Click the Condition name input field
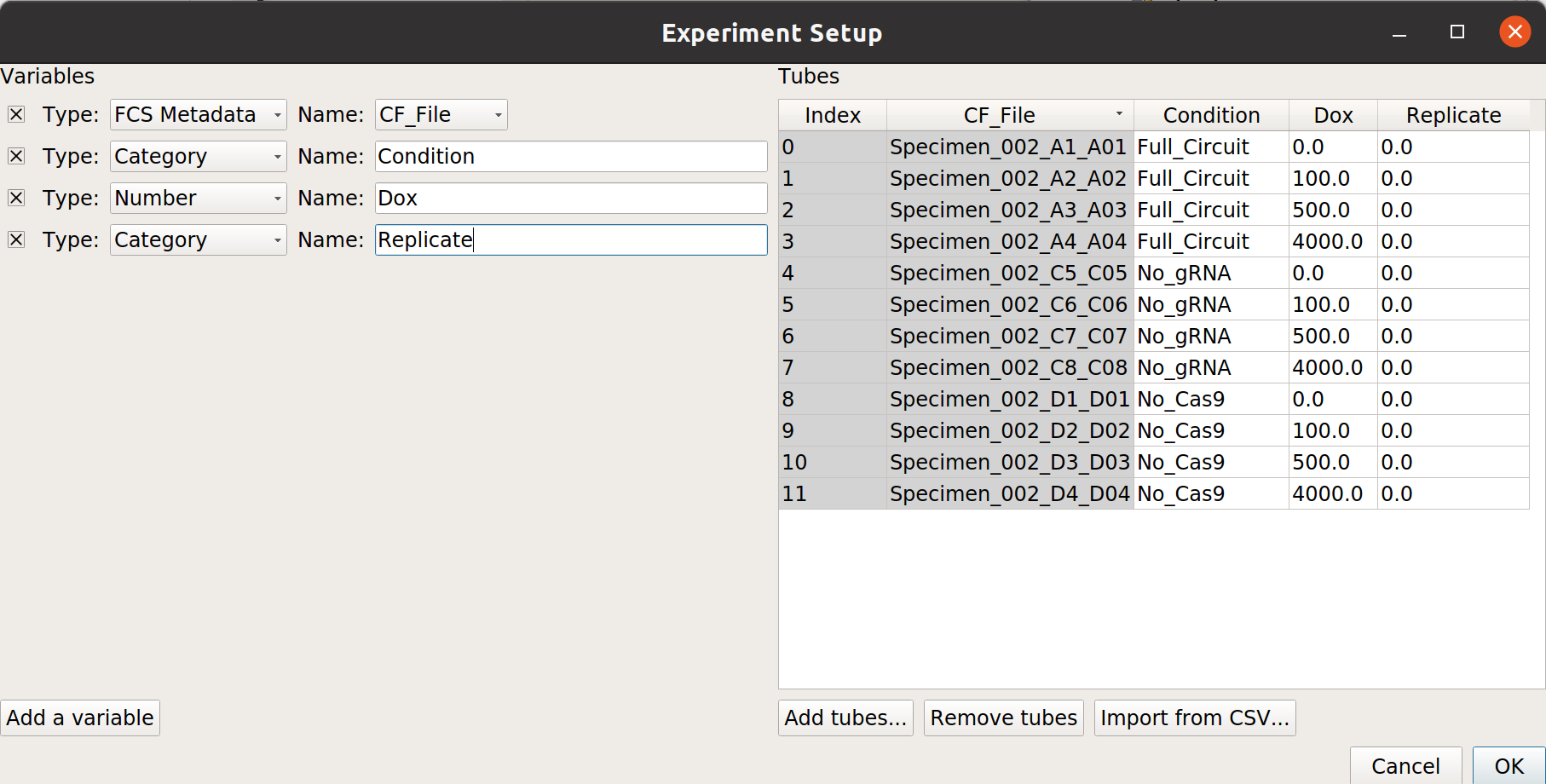 (x=571, y=156)
